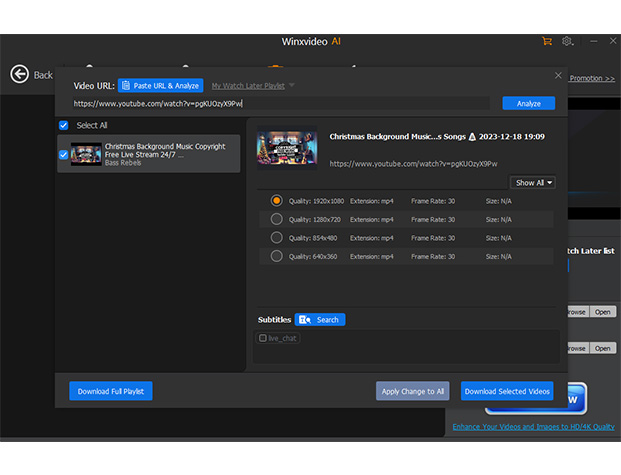This screenshot has height=475, width=621.
Task: Click the playlist item video thumbnail
Action: tap(86, 154)
